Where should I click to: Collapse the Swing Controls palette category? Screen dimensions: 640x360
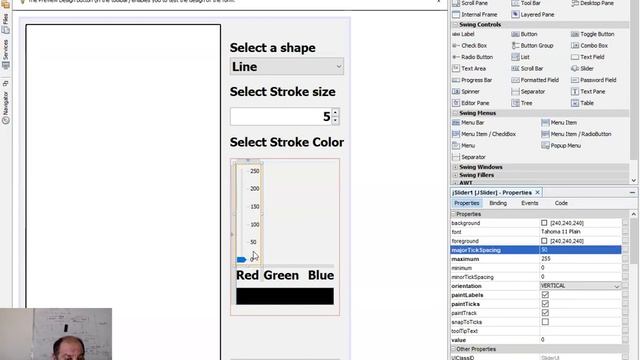[x=455, y=24]
